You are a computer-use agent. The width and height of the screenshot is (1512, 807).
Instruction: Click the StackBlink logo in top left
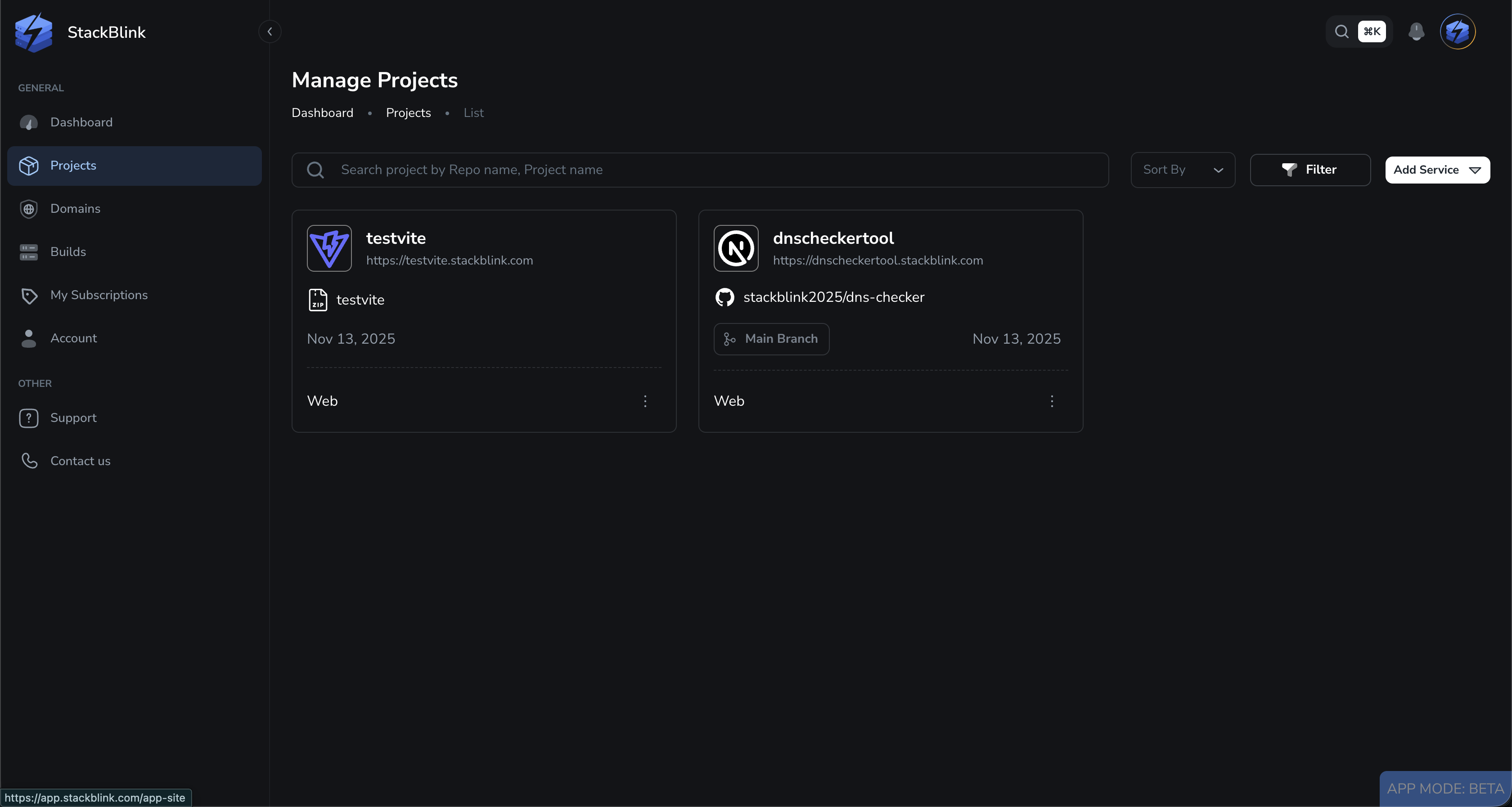[x=33, y=32]
